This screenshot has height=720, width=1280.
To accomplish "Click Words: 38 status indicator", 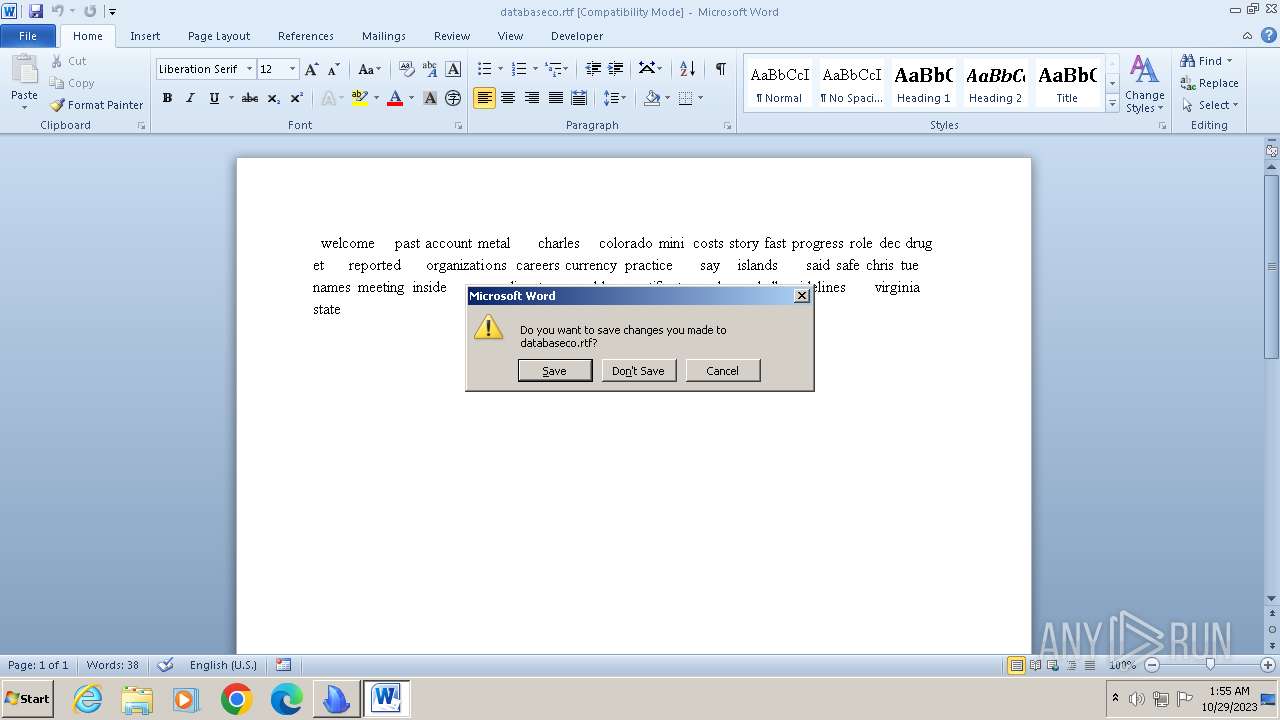I will [113, 665].
